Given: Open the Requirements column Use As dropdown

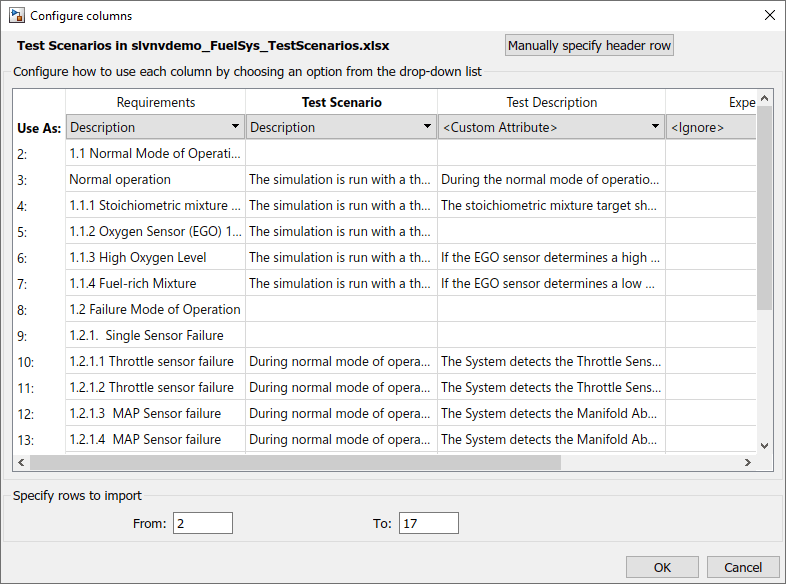Looking at the screenshot, I should pos(155,127).
